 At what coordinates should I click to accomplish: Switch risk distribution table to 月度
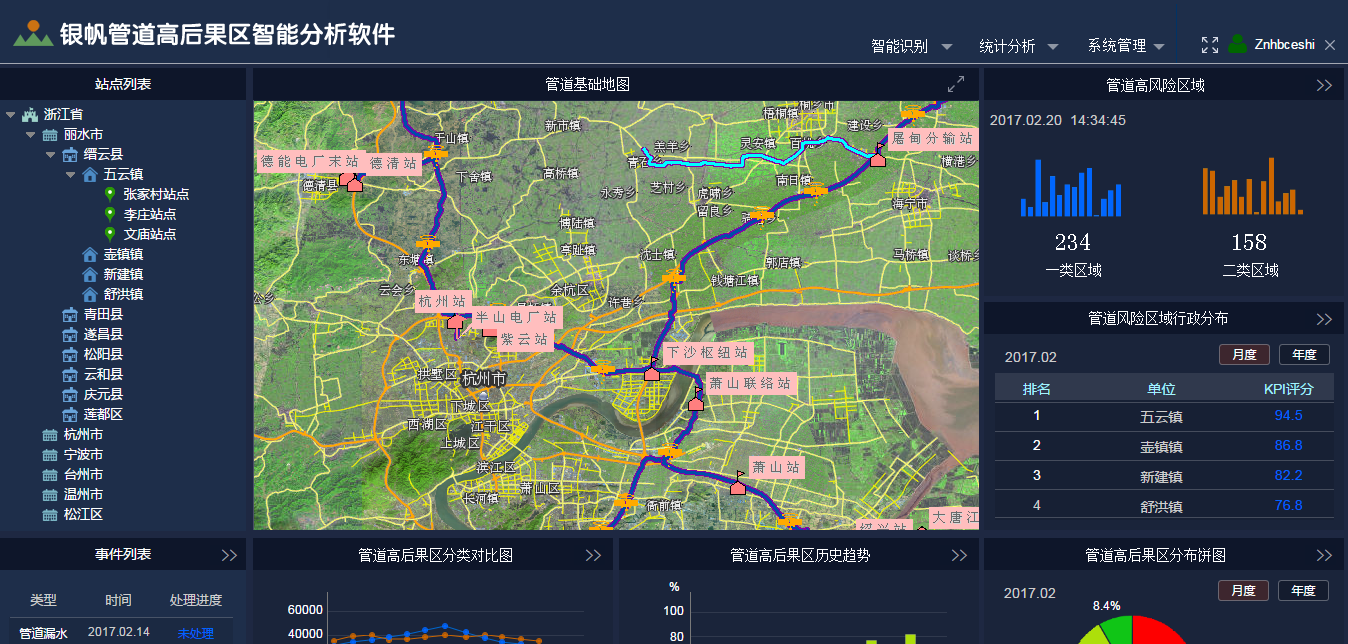point(1244,355)
